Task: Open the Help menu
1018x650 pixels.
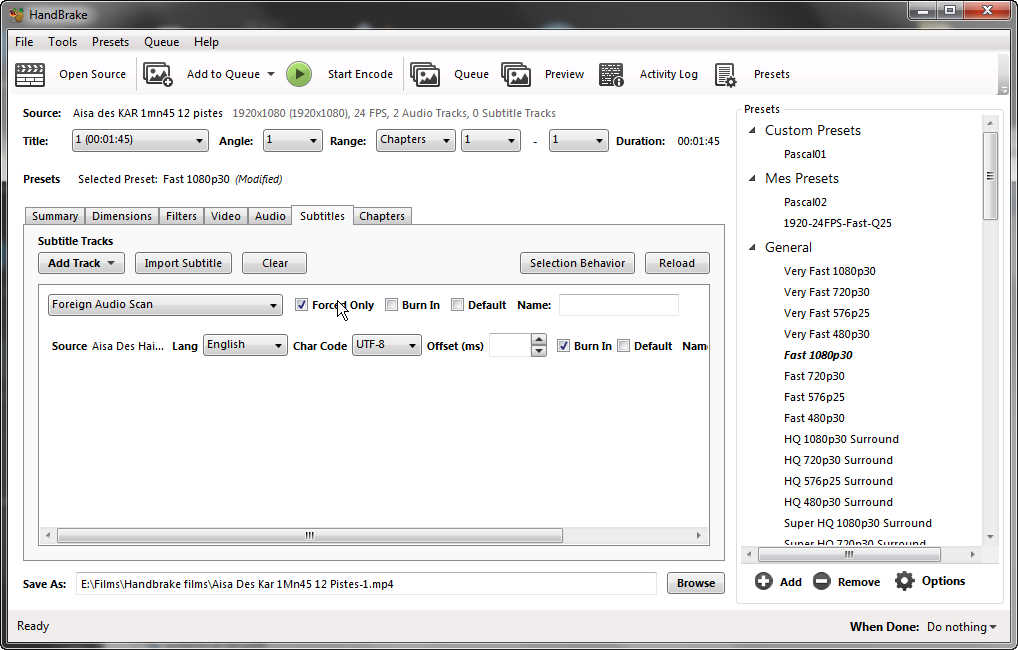Action: tap(206, 42)
